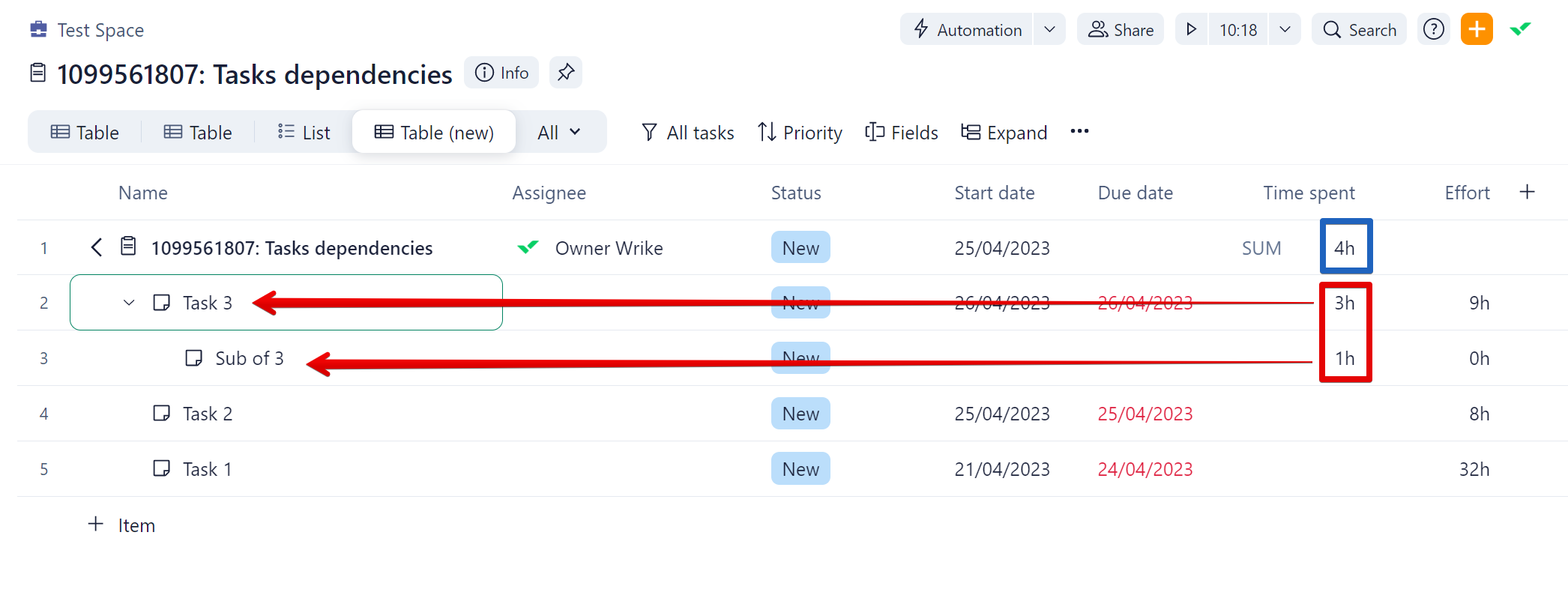Open the Info button
Viewport: 1568px width, 595px height.
pyautogui.click(x=501, y=73)
